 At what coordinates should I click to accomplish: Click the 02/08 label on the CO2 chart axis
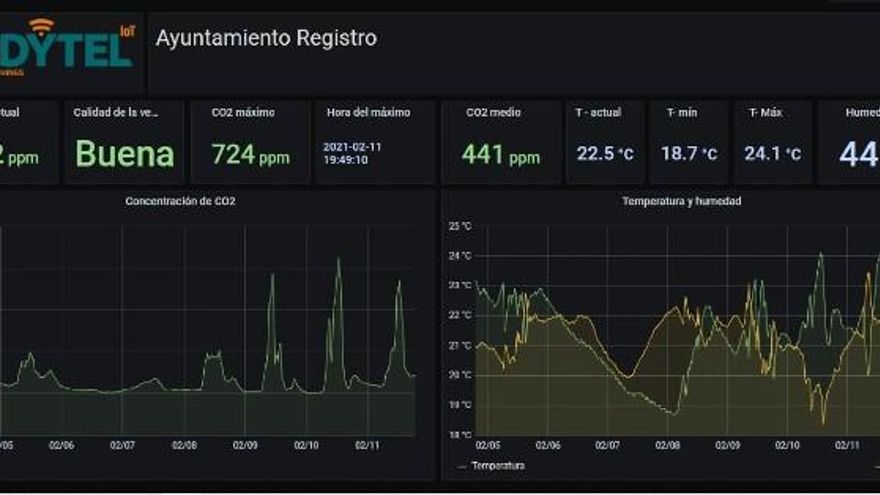coord(184,445)
